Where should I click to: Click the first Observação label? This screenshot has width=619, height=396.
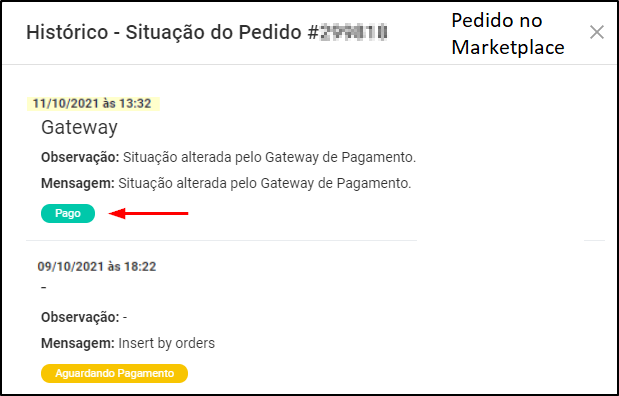(x=80, y=158)
